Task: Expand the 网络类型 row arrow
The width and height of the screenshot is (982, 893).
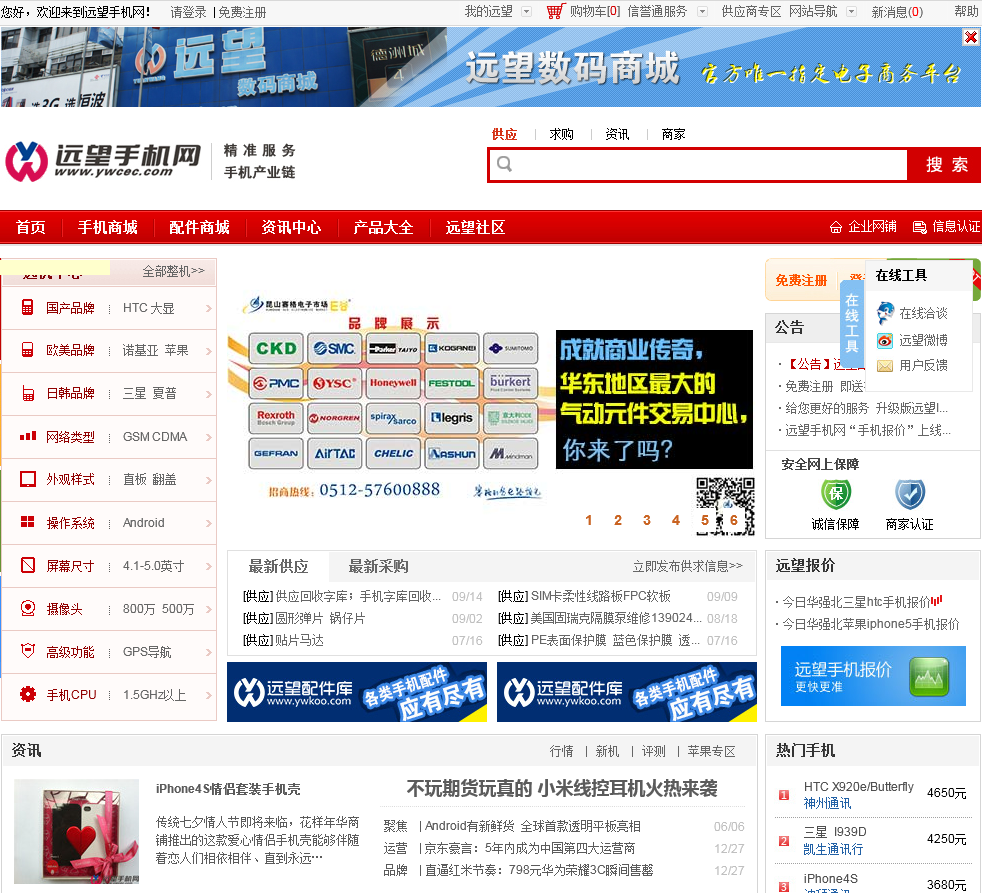Action: click(209, 437)
